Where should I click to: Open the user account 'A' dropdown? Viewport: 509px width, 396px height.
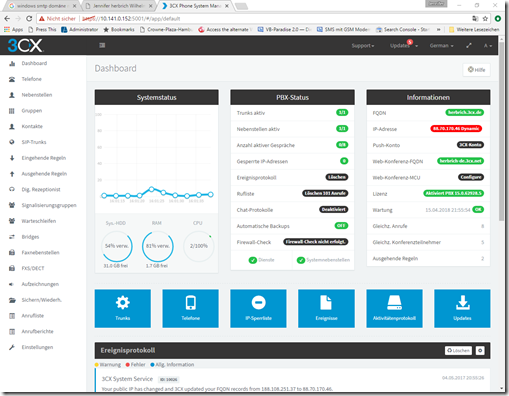click(x=488, y=46)
